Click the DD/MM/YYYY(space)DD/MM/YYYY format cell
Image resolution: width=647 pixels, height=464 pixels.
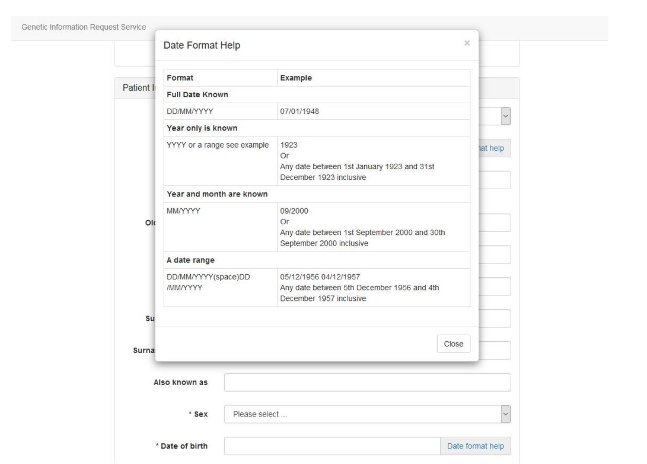[220, 287]
